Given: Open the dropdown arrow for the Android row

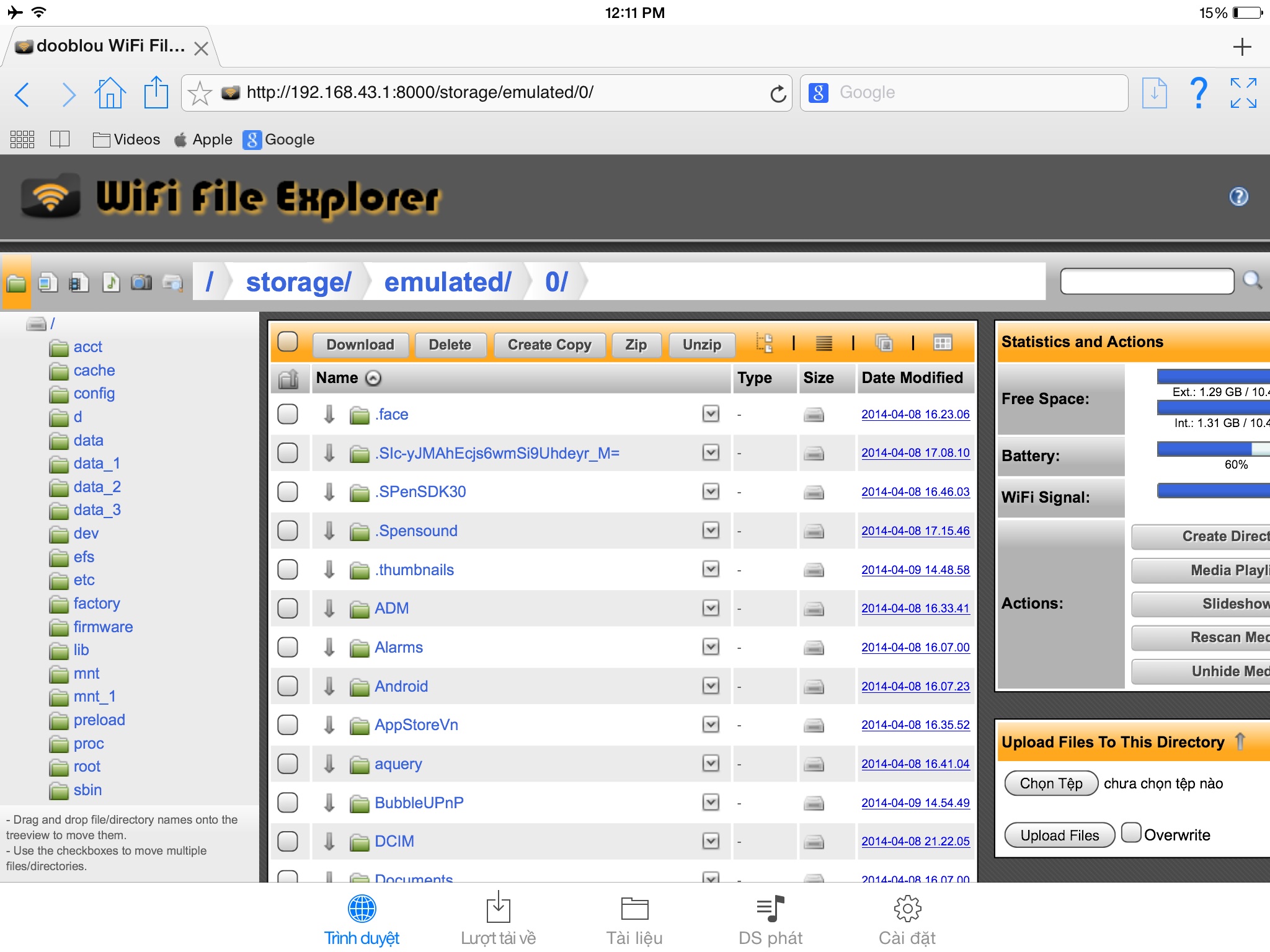Looking at the screenshot, I should (x=711, y=685).
